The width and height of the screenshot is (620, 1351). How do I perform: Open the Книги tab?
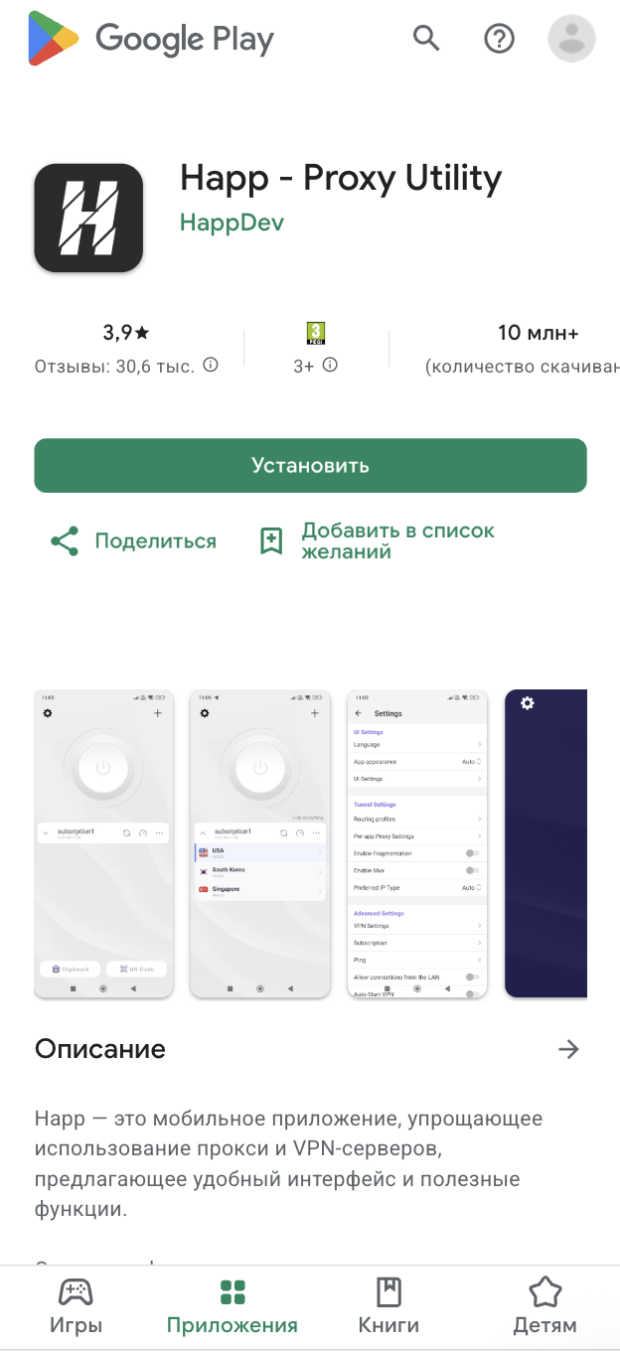388,1307
